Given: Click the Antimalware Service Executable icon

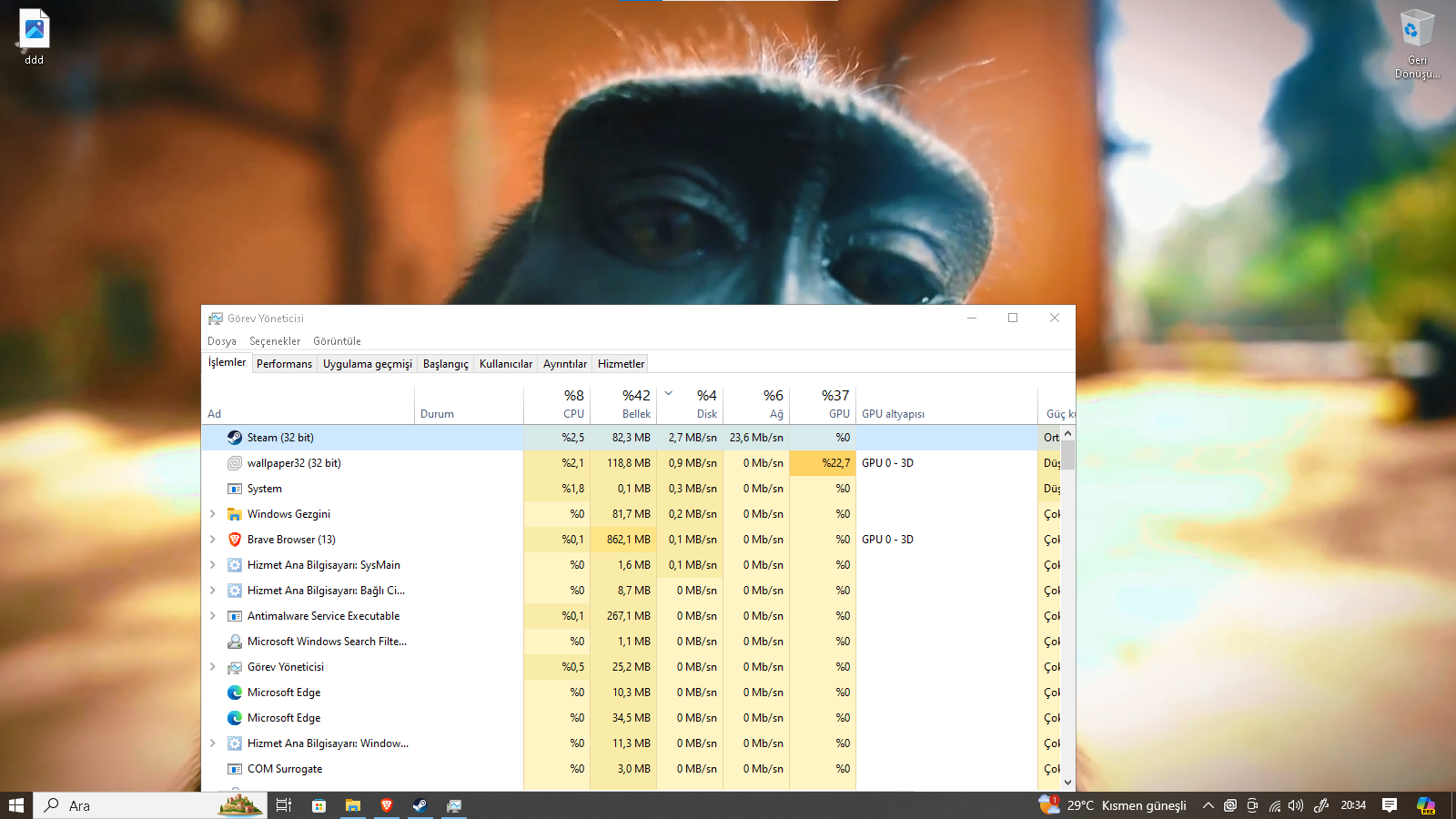Looking at the screenshot, I should [x=234, y=616].
